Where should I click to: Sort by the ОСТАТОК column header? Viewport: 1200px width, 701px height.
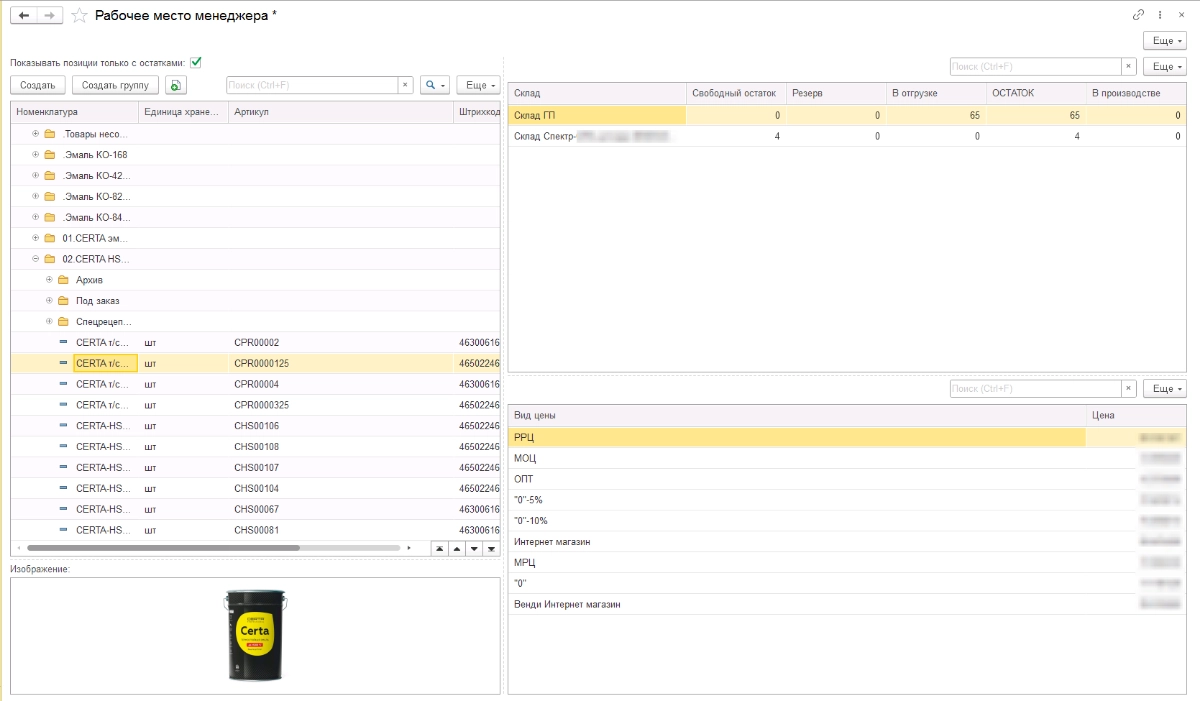[1035, 93]
